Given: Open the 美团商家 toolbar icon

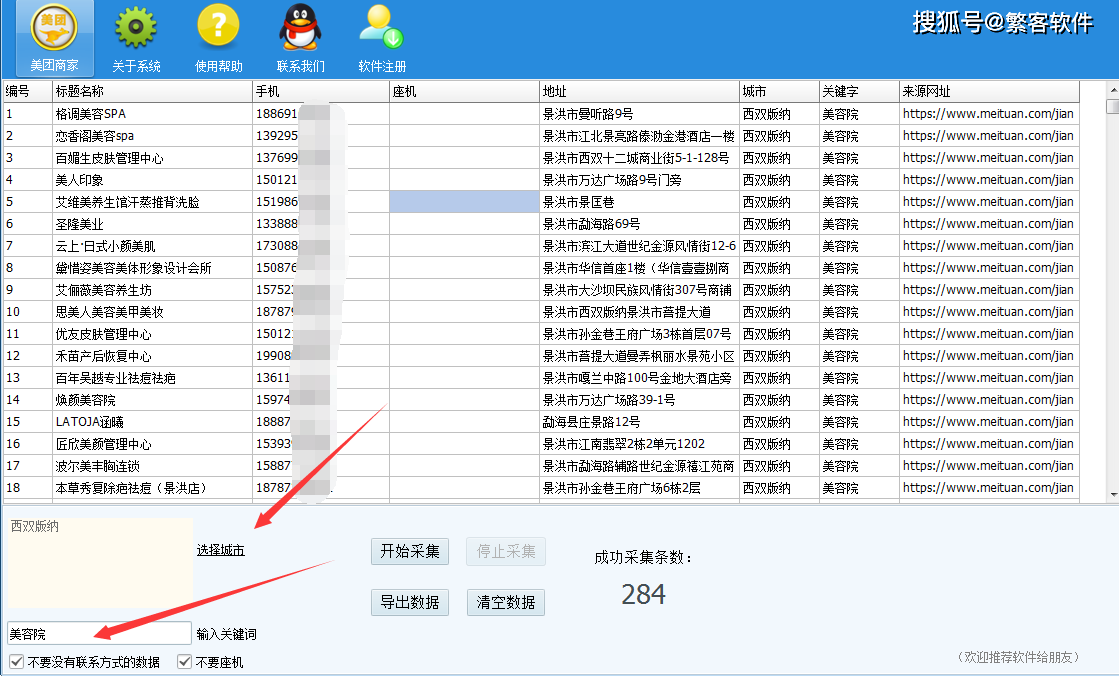Looking at the screenshot, I should [54, 39].
